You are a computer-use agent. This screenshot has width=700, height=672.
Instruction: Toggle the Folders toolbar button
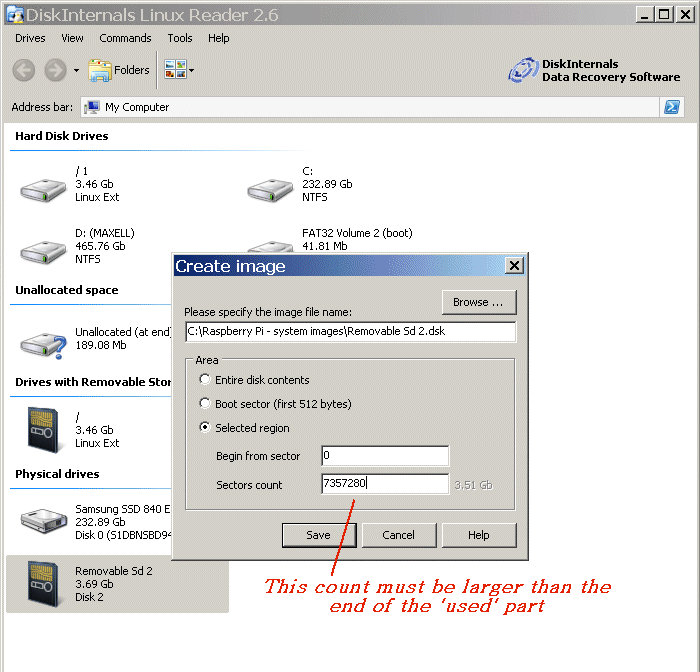pyautogui.click(x=119, y=71)
